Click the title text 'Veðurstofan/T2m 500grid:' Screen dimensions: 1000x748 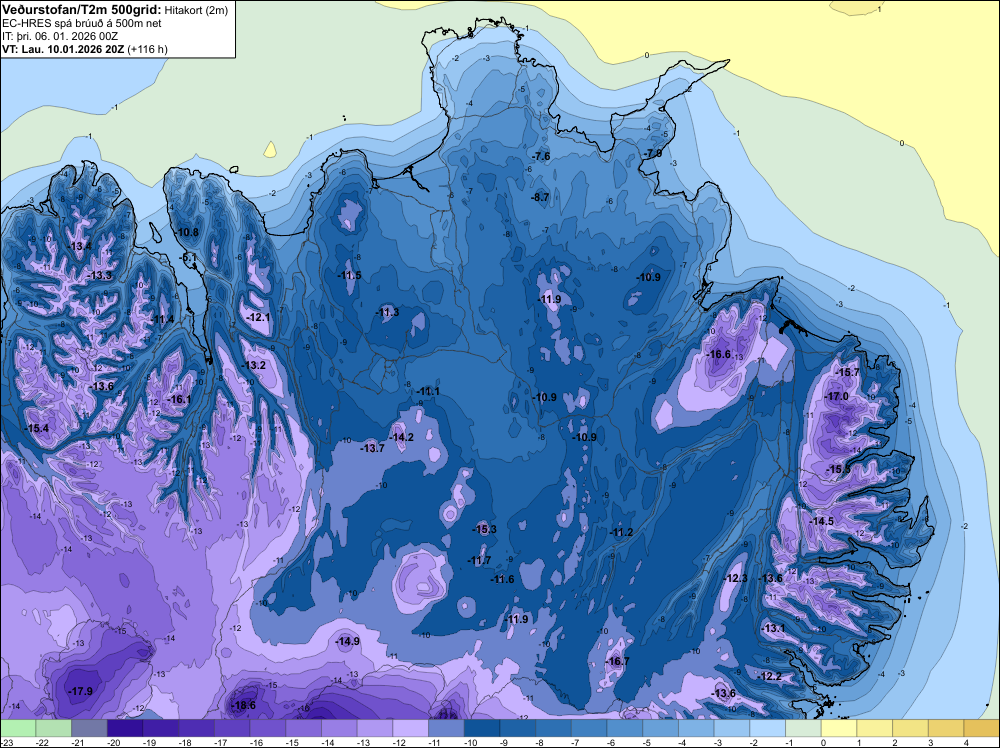point(82,10)
